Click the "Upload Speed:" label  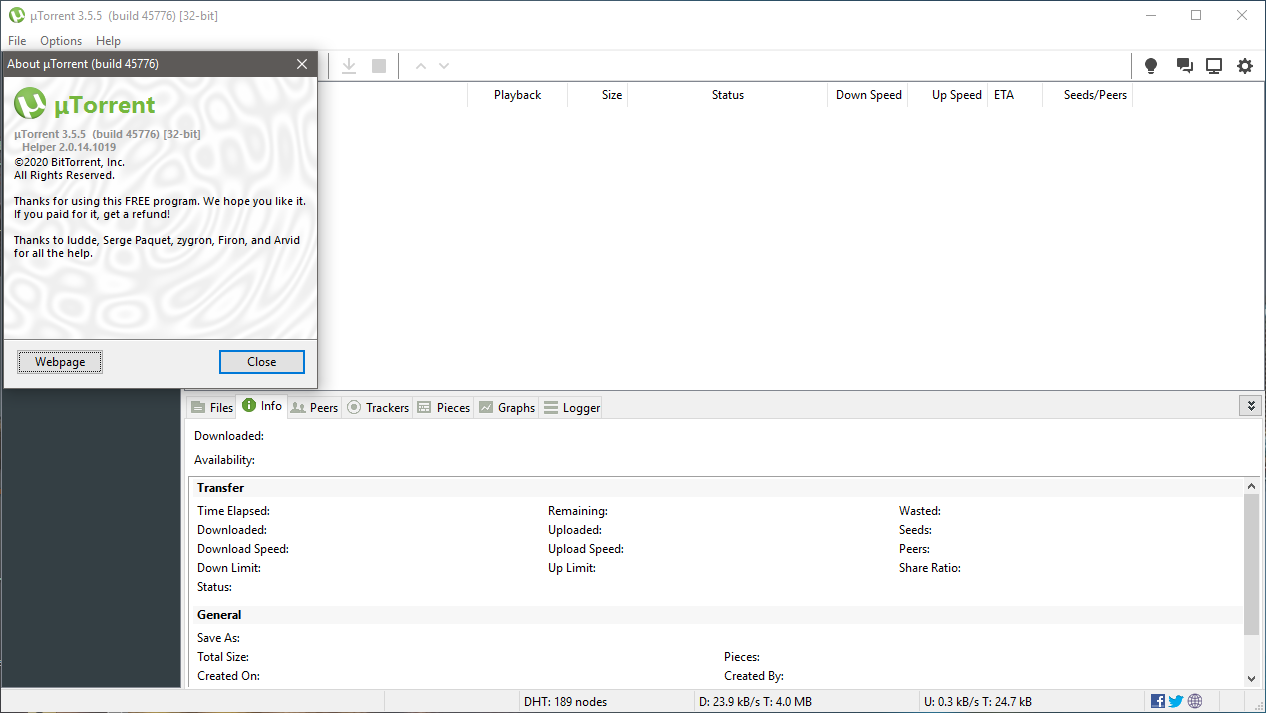586,549
